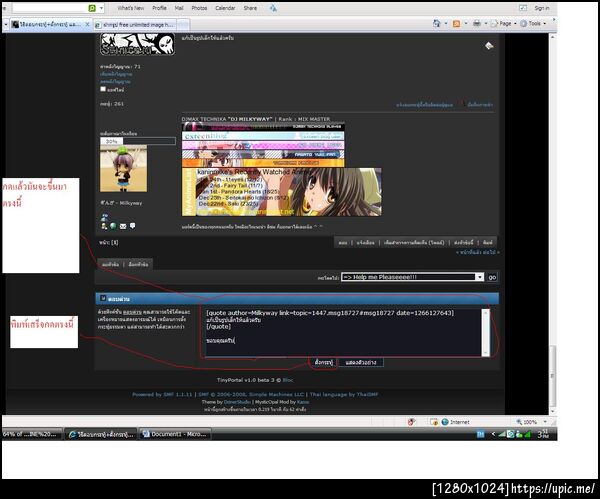Click the post submit button under reply box

tap(323, 362)
